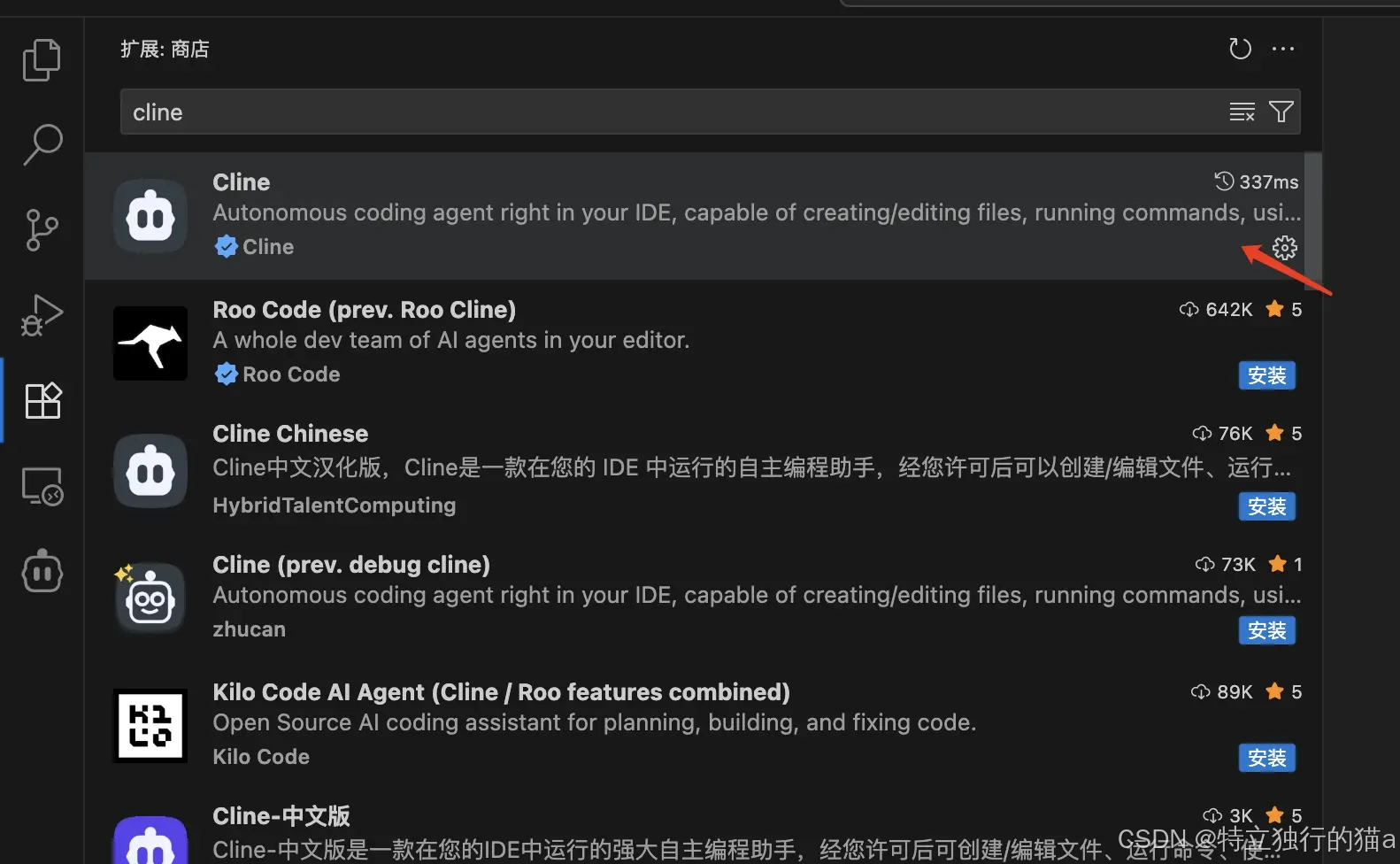Screen dimensions: 1400x864
Task: Click publisher 'HybridTalentComputing'
Action: [335, 505]
